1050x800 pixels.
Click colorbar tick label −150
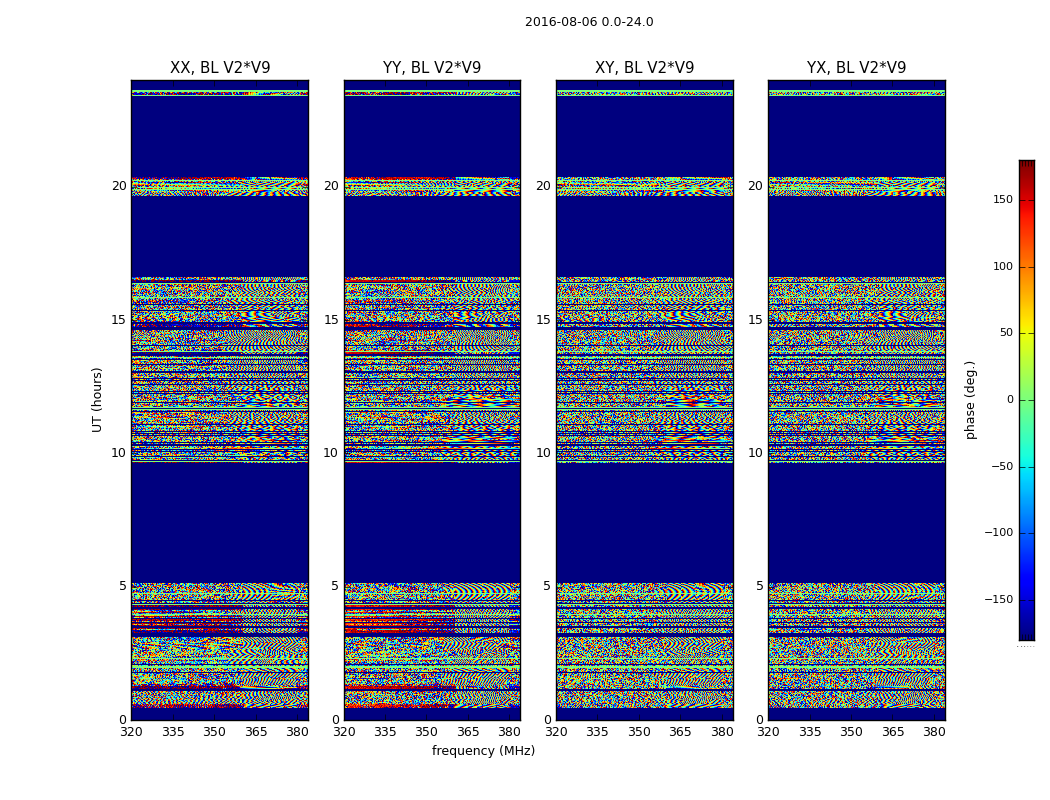click(x=998, y=599)
